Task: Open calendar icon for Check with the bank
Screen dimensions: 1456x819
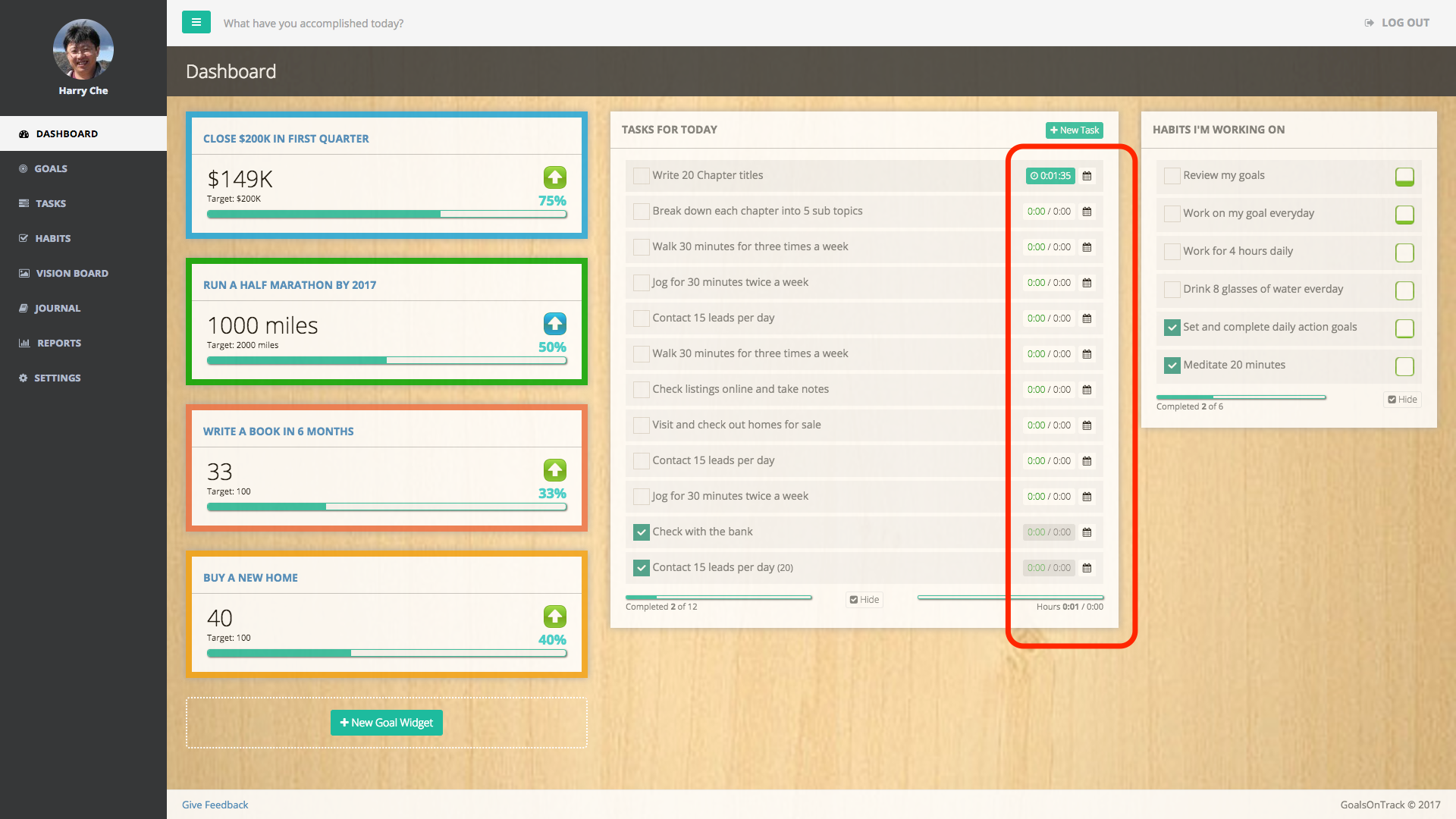Action: pos(1087,532)
